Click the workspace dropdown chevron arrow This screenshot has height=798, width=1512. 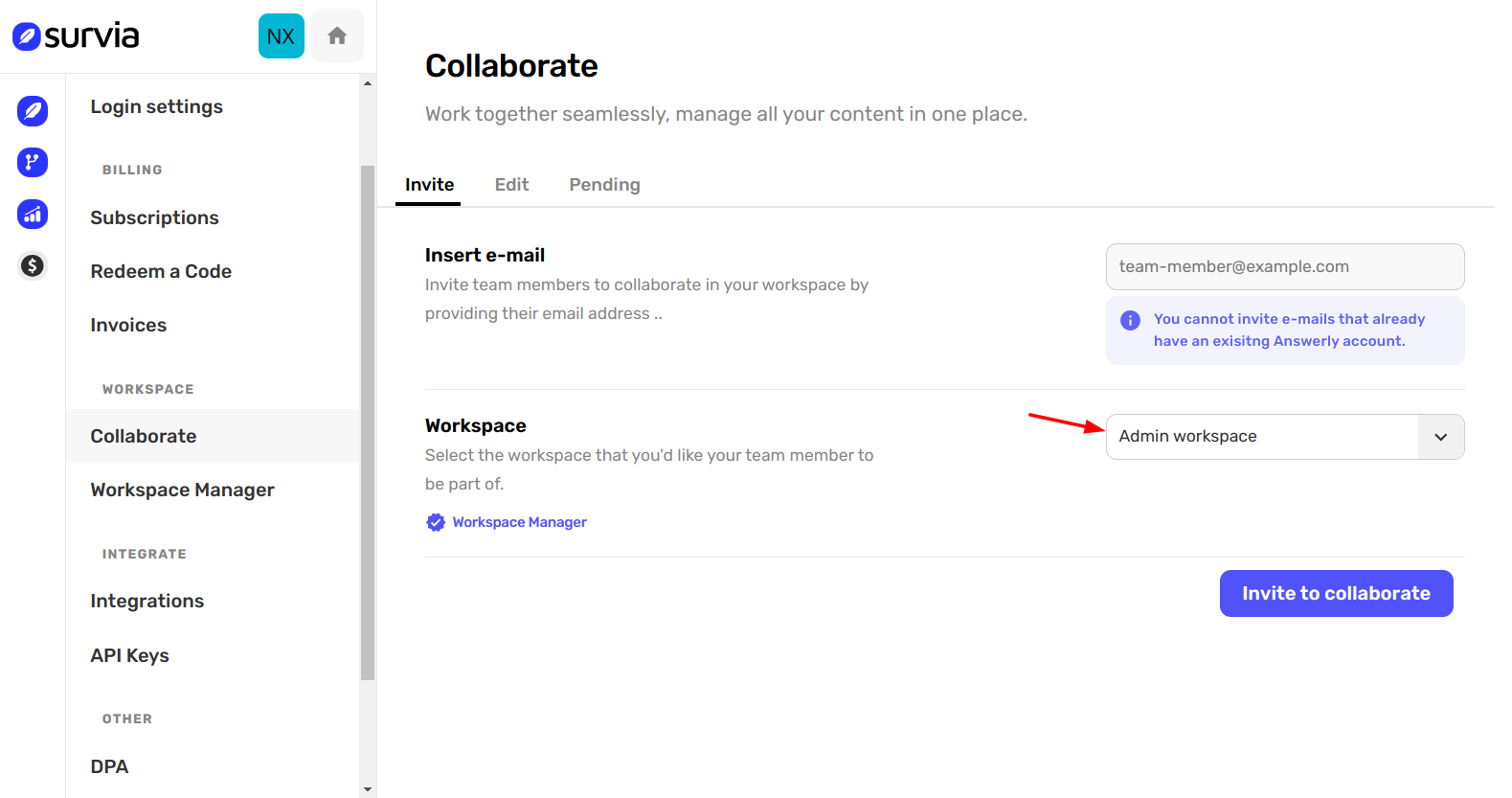1440,437
